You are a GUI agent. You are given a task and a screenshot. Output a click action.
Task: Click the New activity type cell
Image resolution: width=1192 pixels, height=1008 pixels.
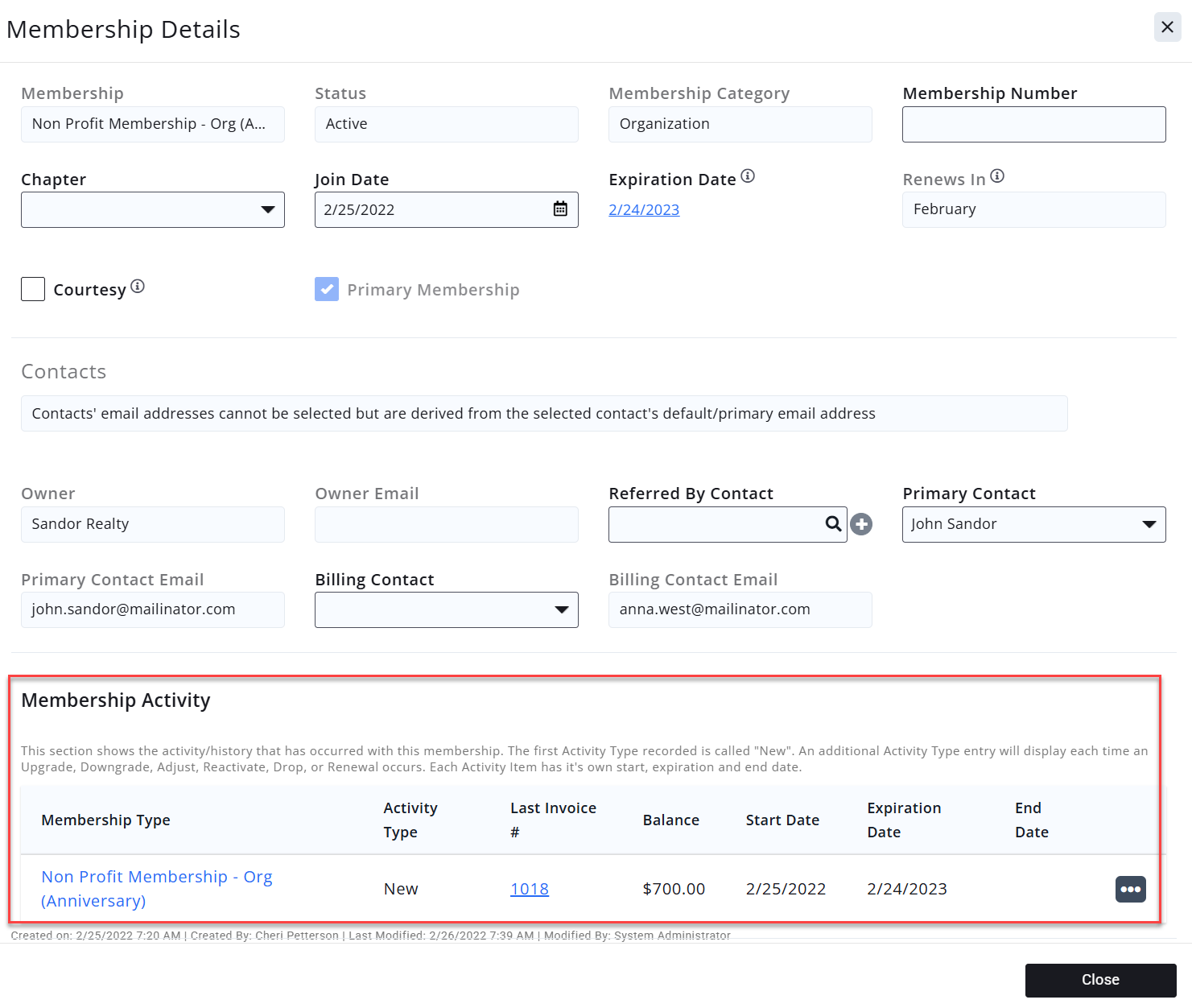click(401, 889)
